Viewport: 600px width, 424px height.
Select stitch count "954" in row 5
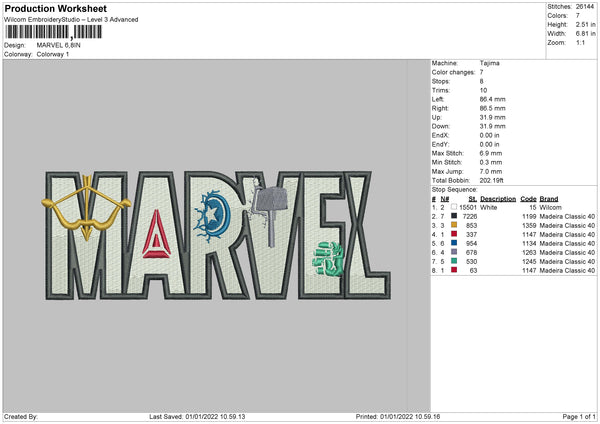(471, 243)
